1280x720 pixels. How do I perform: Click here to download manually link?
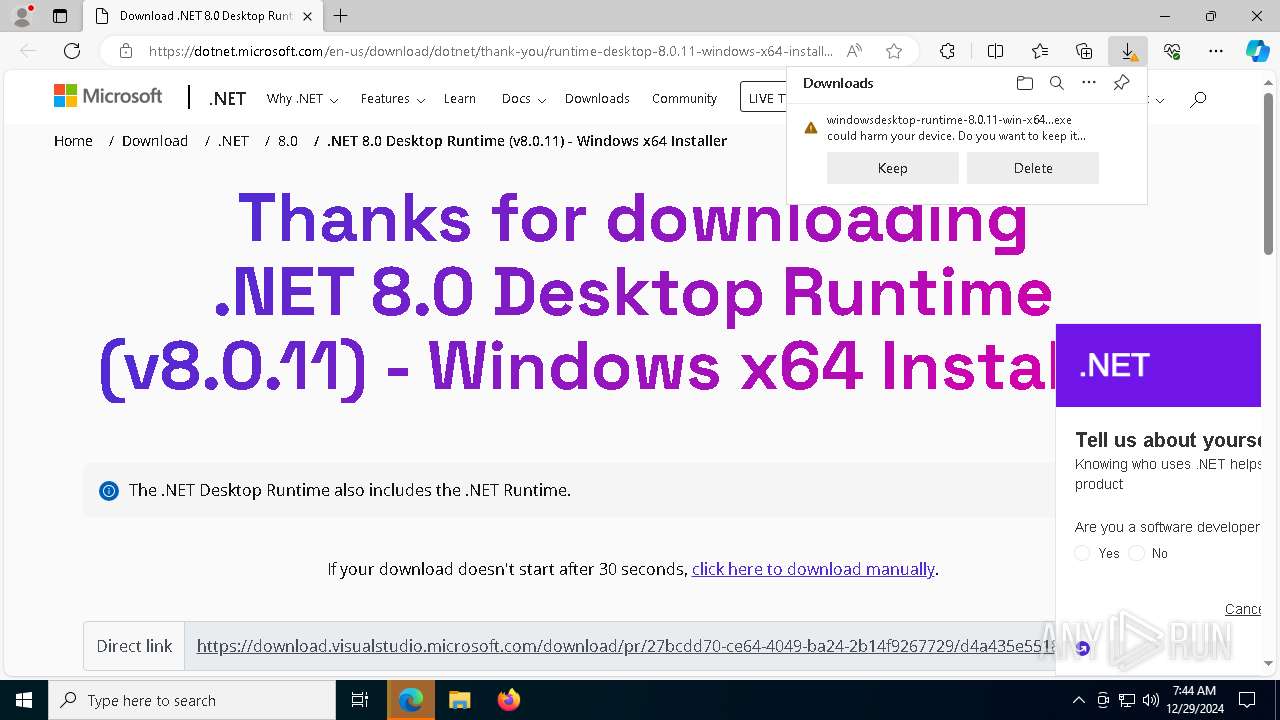pos(813,569)
